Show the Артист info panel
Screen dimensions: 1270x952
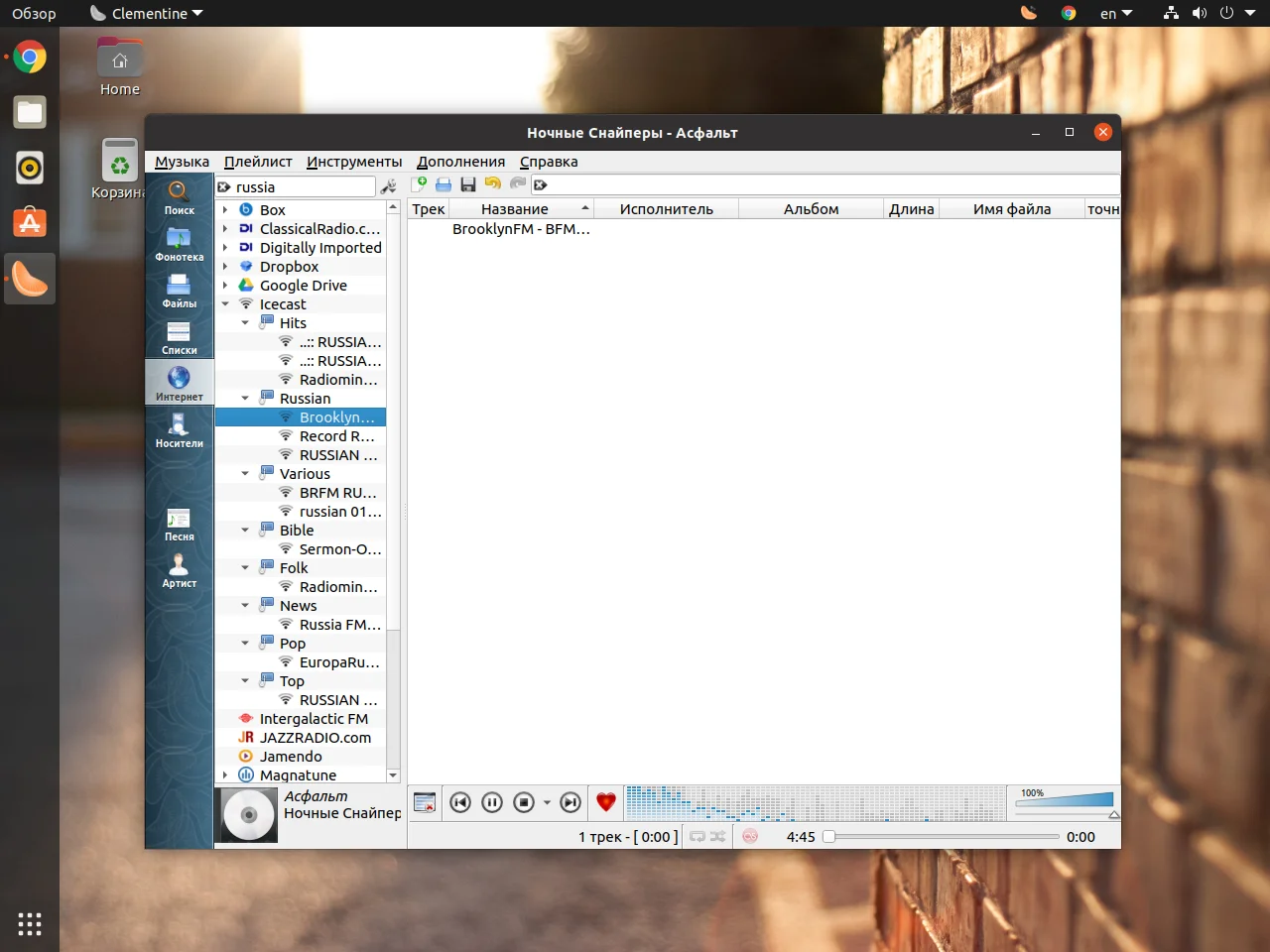(x=179, y=568)
